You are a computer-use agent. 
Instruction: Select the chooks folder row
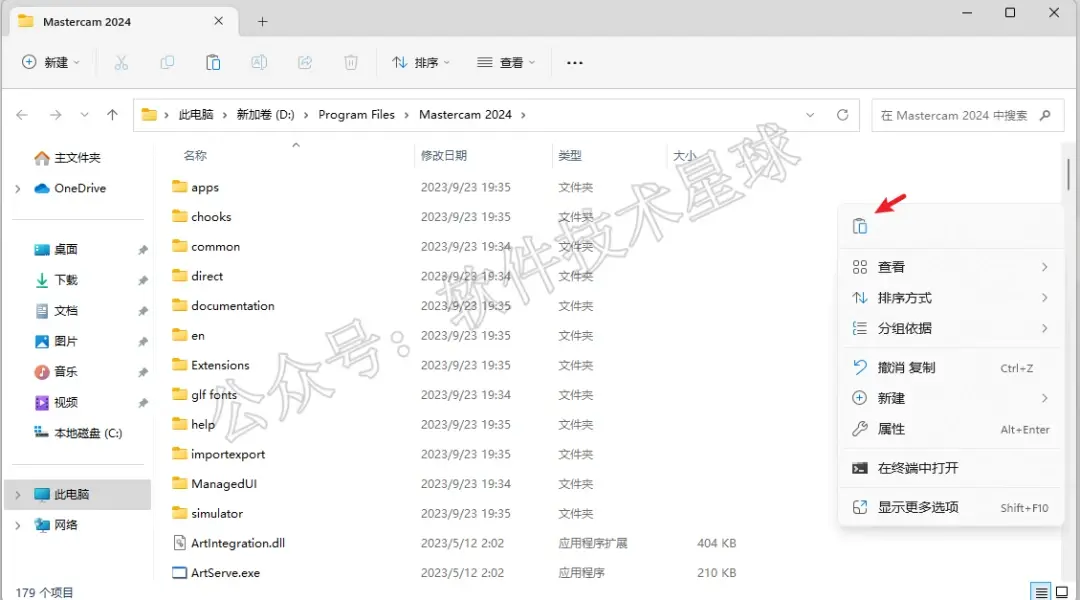pyautogui.click(x=455, y=216)
